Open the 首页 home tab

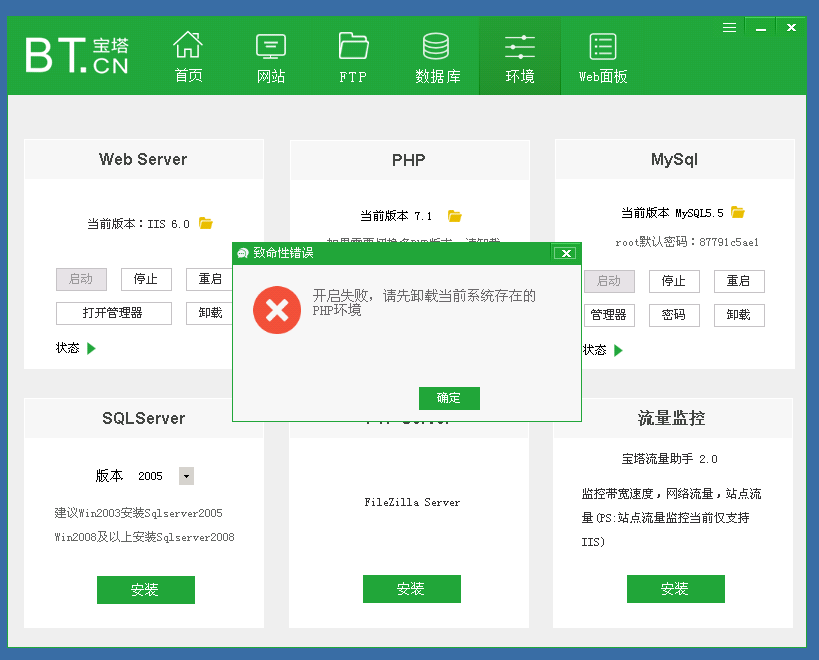tap(188, 56)
